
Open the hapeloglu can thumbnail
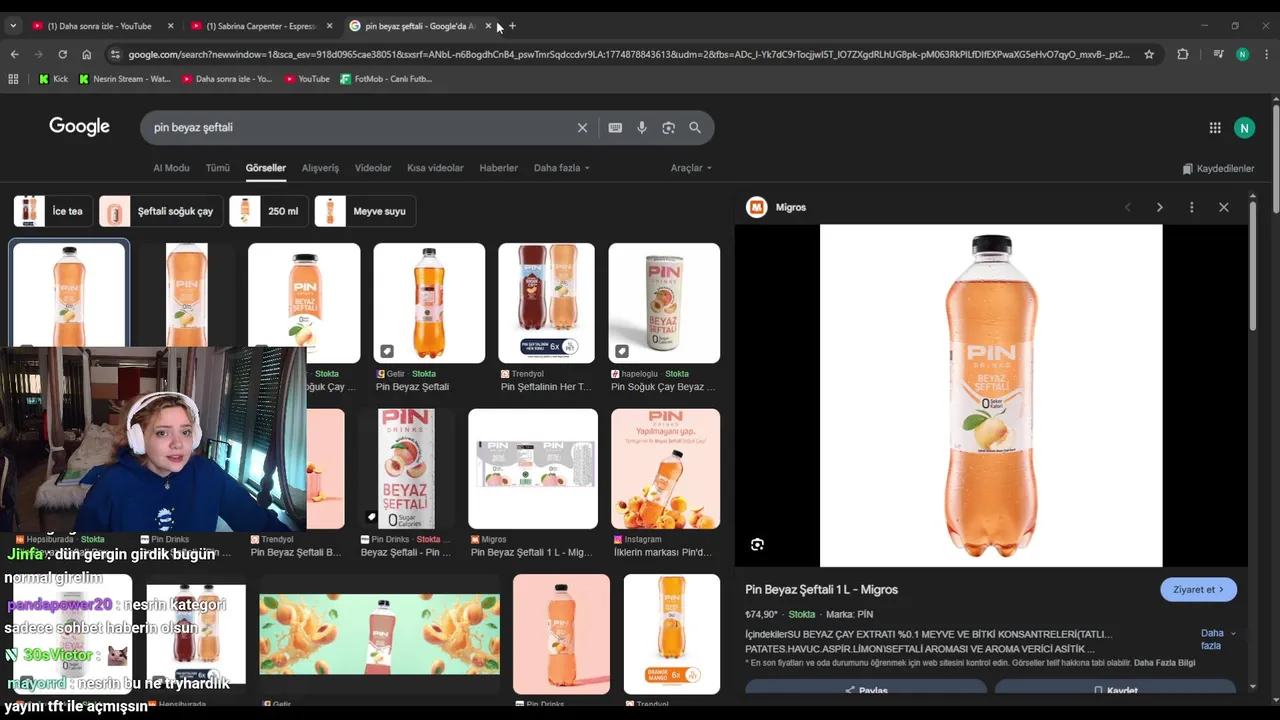664,303
